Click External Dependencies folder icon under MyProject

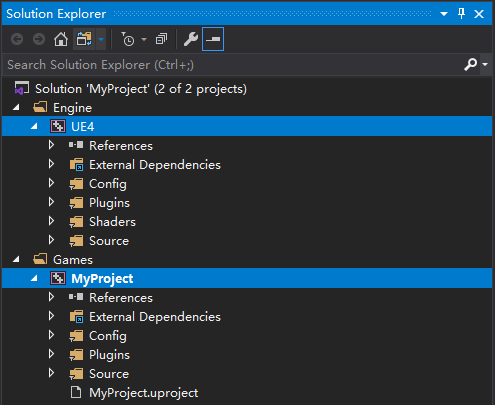(76, 317)
